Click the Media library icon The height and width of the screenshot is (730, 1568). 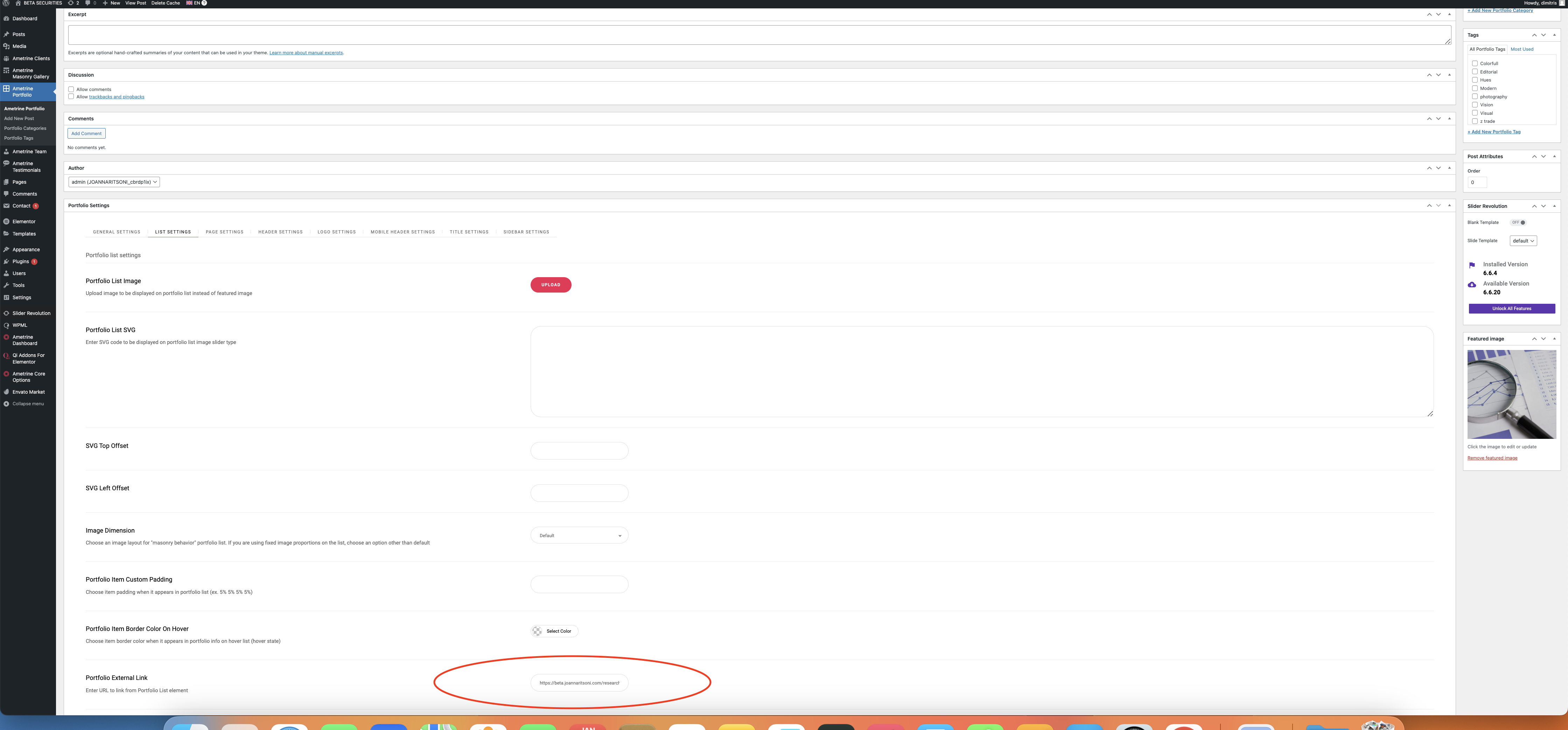coord(6,46)
